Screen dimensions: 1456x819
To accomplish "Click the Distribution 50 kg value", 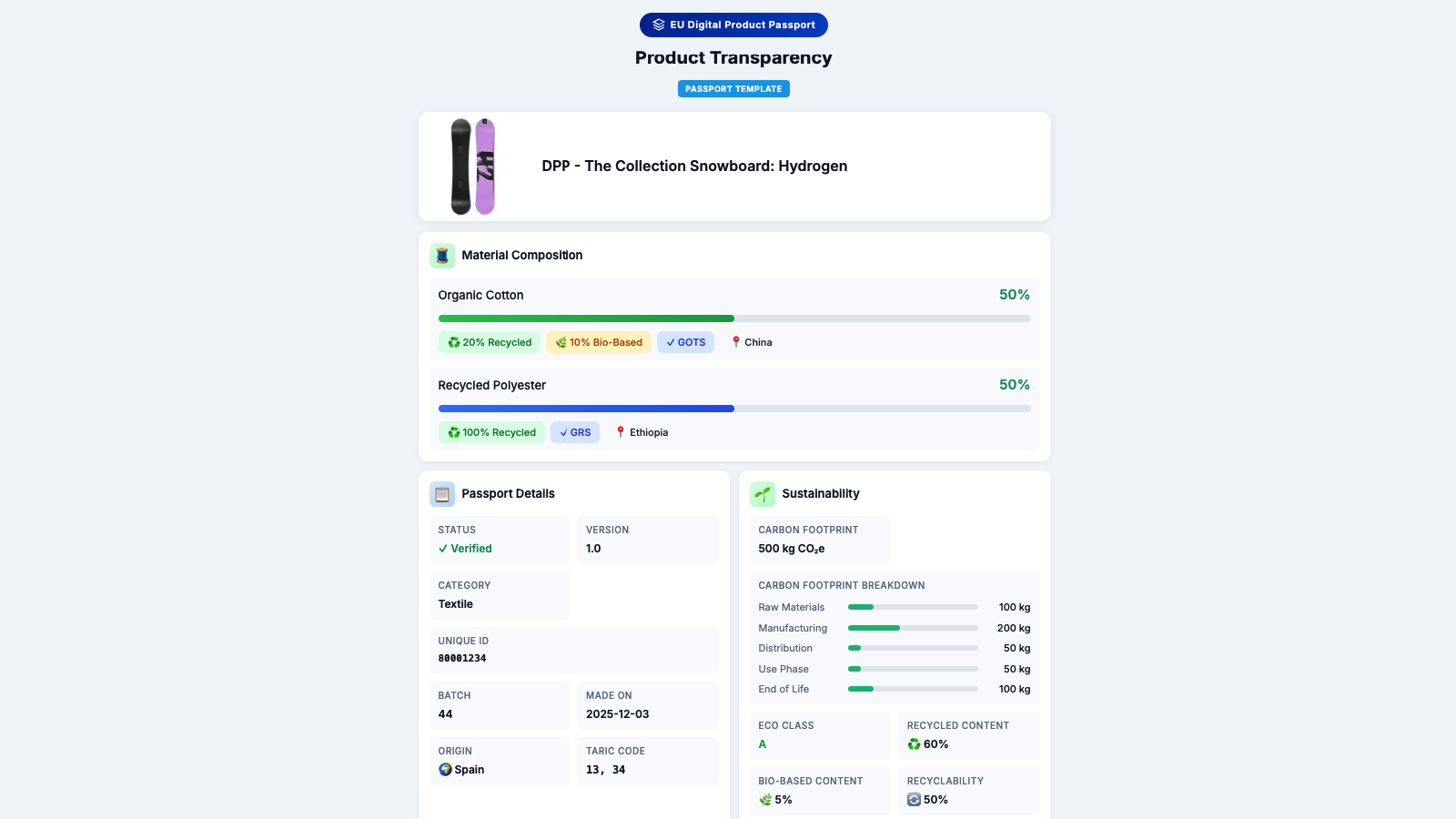I will (1017, 649).
